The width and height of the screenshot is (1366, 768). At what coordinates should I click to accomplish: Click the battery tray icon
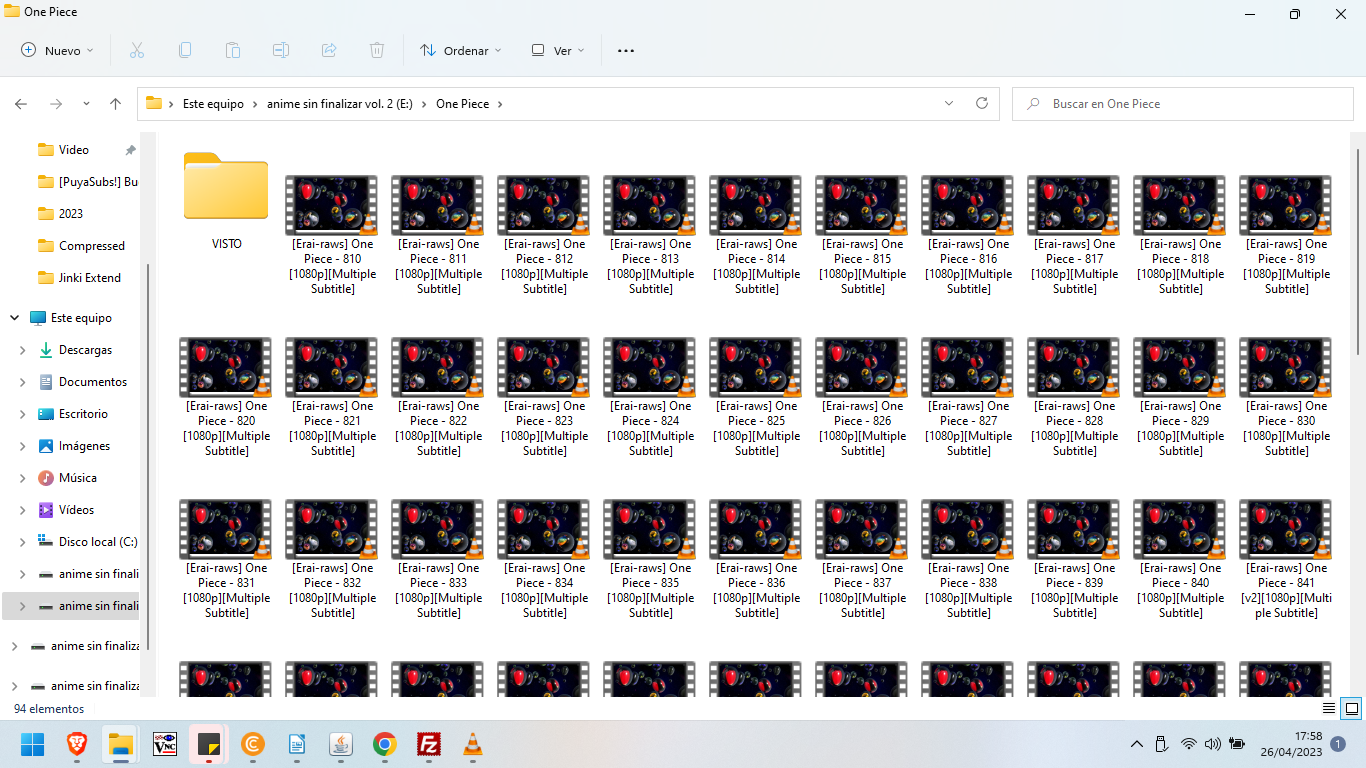(1237, 744)
